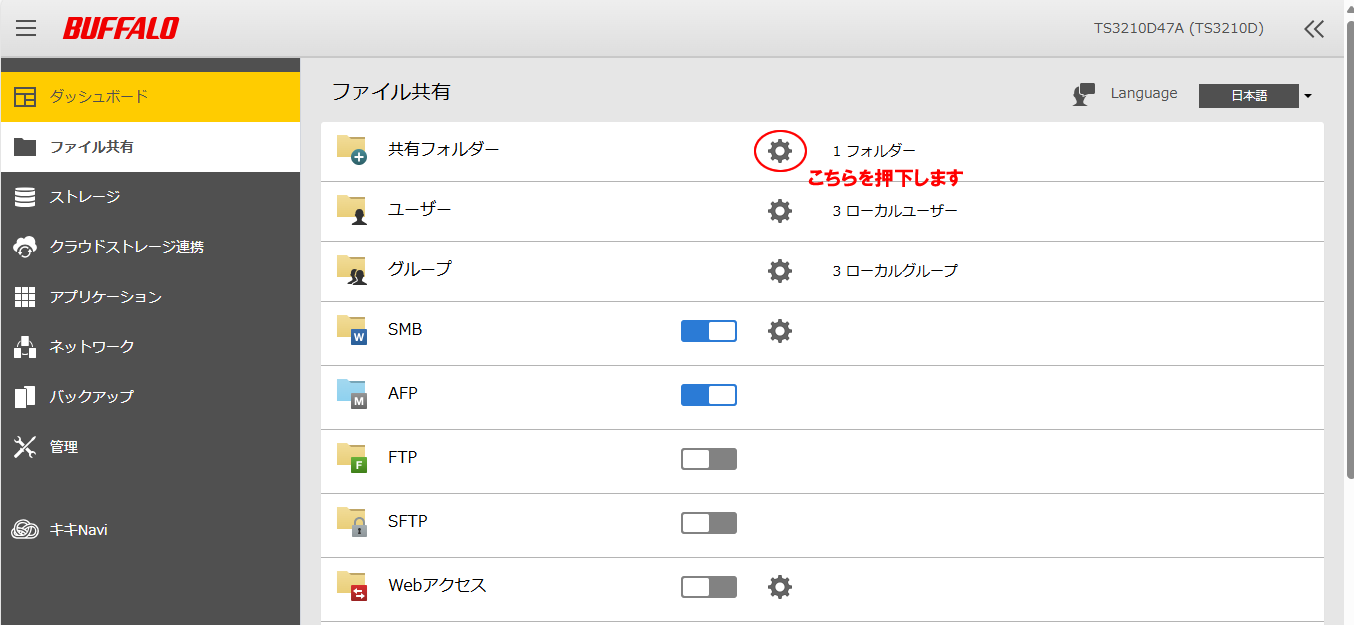Click the network nodes icon

(x=25, y=347)
